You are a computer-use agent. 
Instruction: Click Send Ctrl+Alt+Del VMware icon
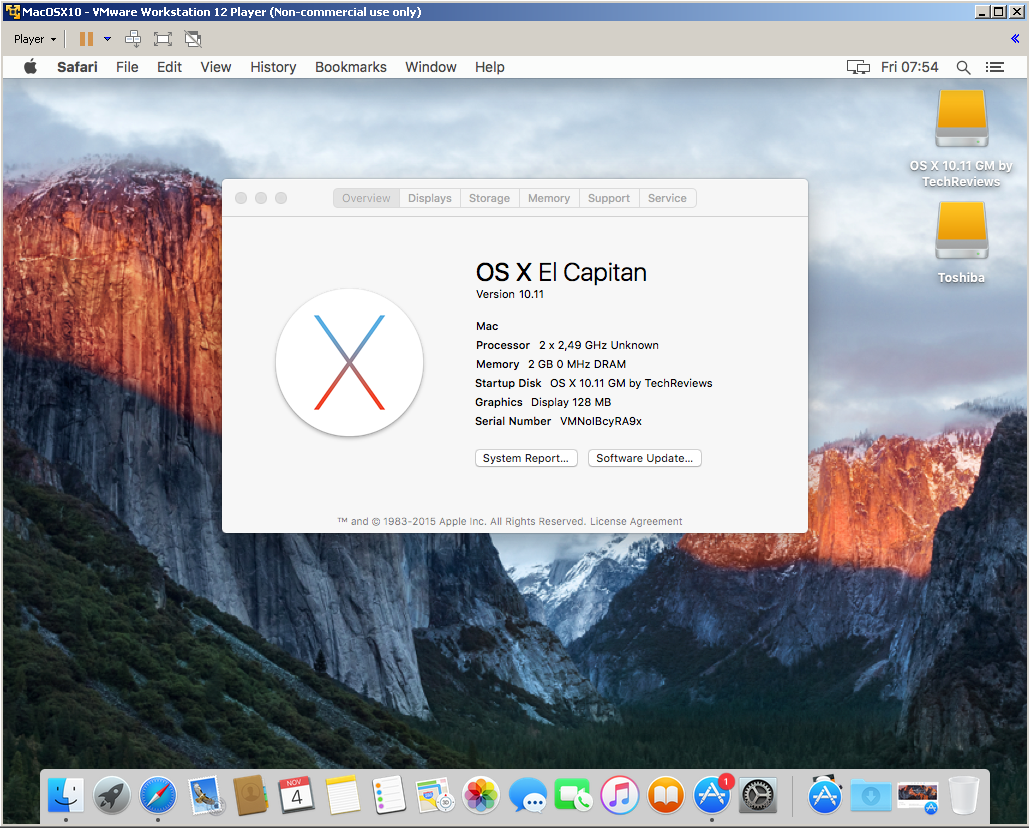(133, 39)
